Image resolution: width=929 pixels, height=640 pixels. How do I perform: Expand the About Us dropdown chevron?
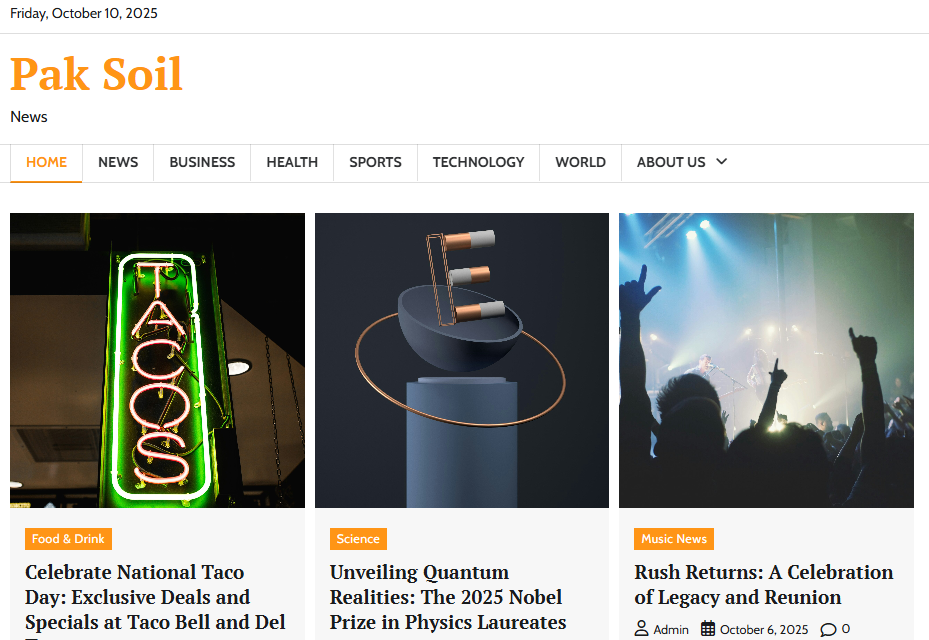[721, 161]
